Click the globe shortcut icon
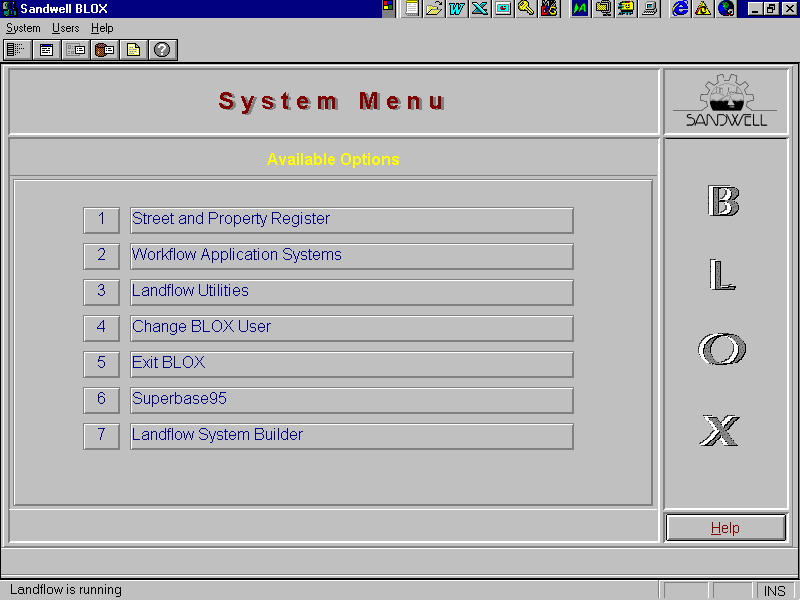Viewport: 800px width, 600px height. [x=726, y=8]
